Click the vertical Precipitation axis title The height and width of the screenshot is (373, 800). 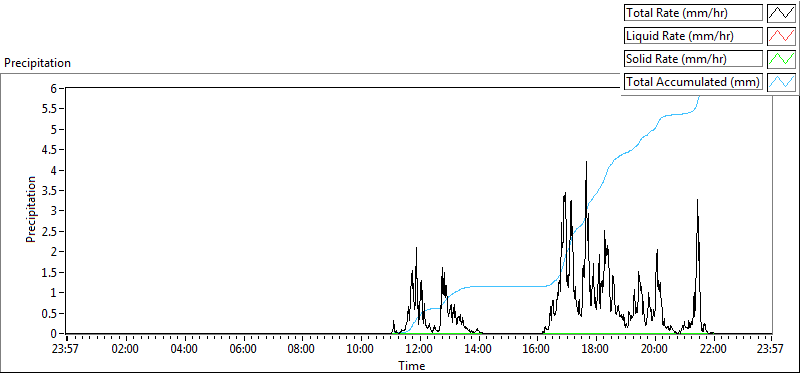pos(31,209)
